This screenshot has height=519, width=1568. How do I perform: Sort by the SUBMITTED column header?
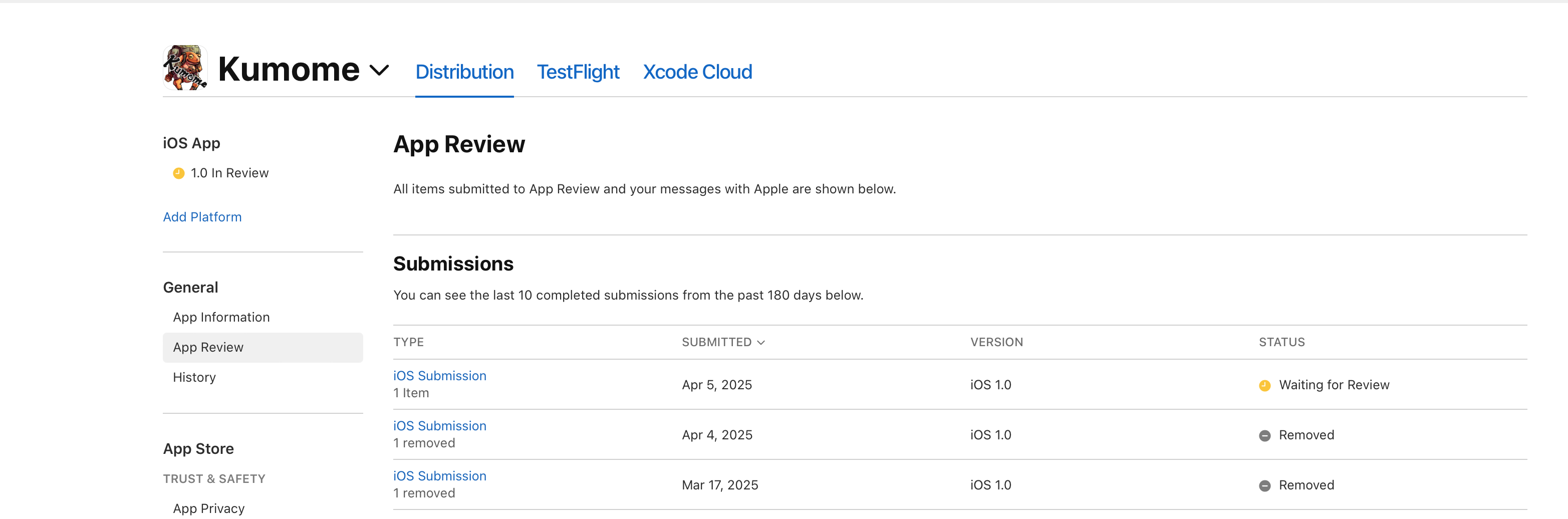pyautogui.click(x=722, y=342)
